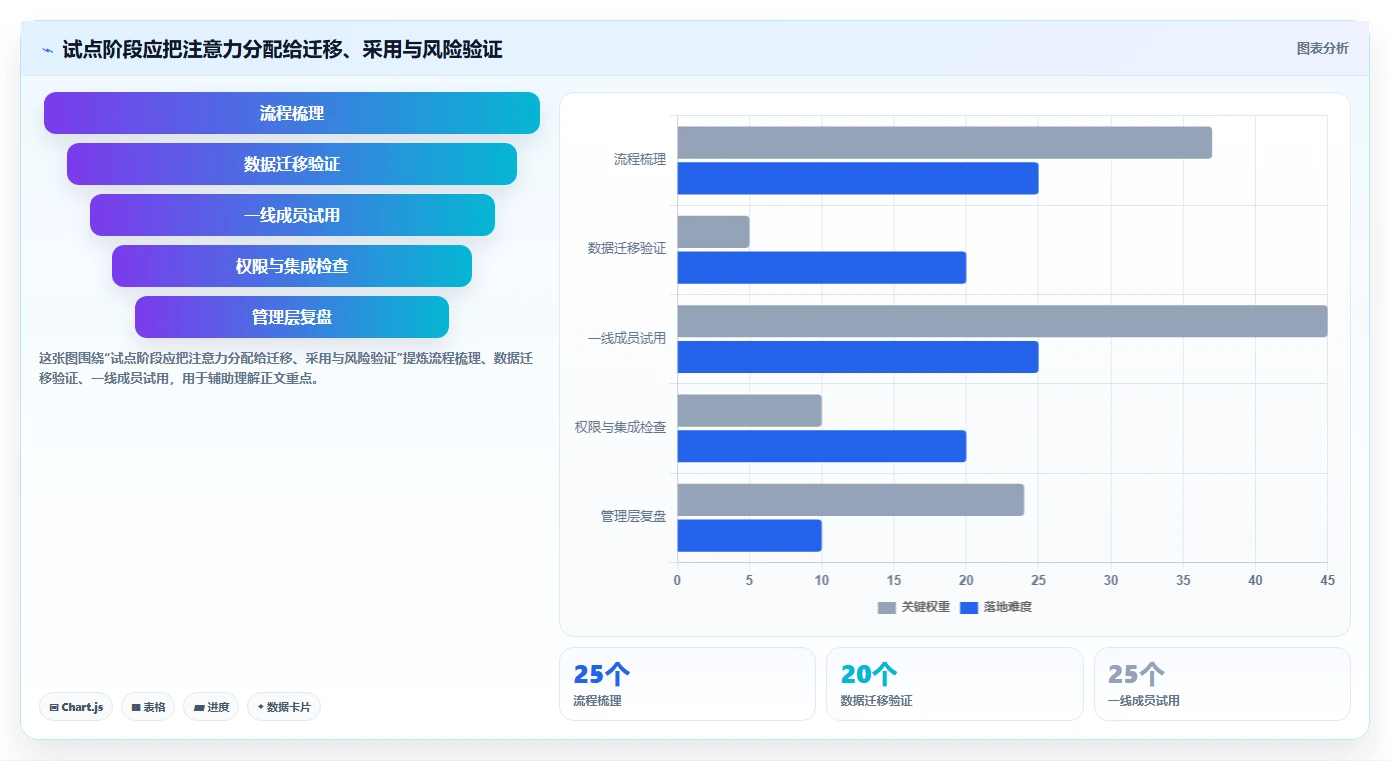The image size is (1390, 761).
Task: Click the pulse icon beside the title
Action: coord(47,49)
